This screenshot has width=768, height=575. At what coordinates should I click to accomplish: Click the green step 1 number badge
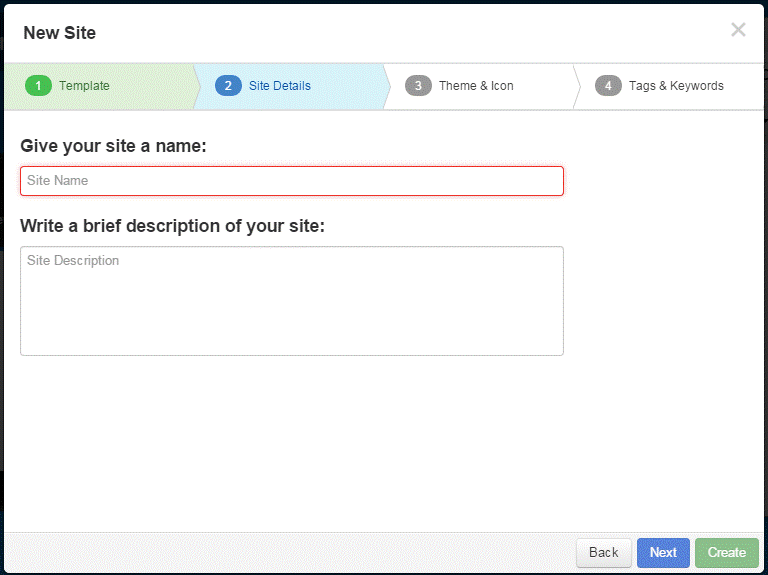[x=38, y=86]
